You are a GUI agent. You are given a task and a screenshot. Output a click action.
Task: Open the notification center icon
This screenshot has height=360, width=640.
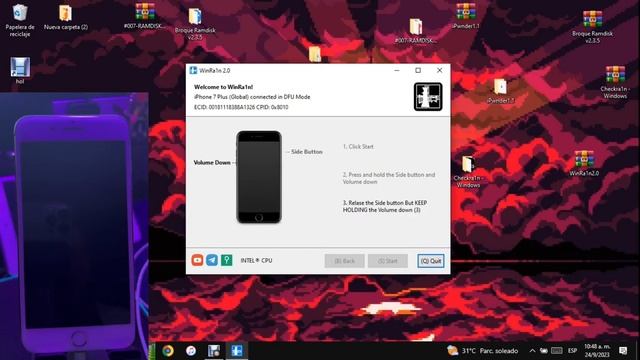(x=623, y=351)
